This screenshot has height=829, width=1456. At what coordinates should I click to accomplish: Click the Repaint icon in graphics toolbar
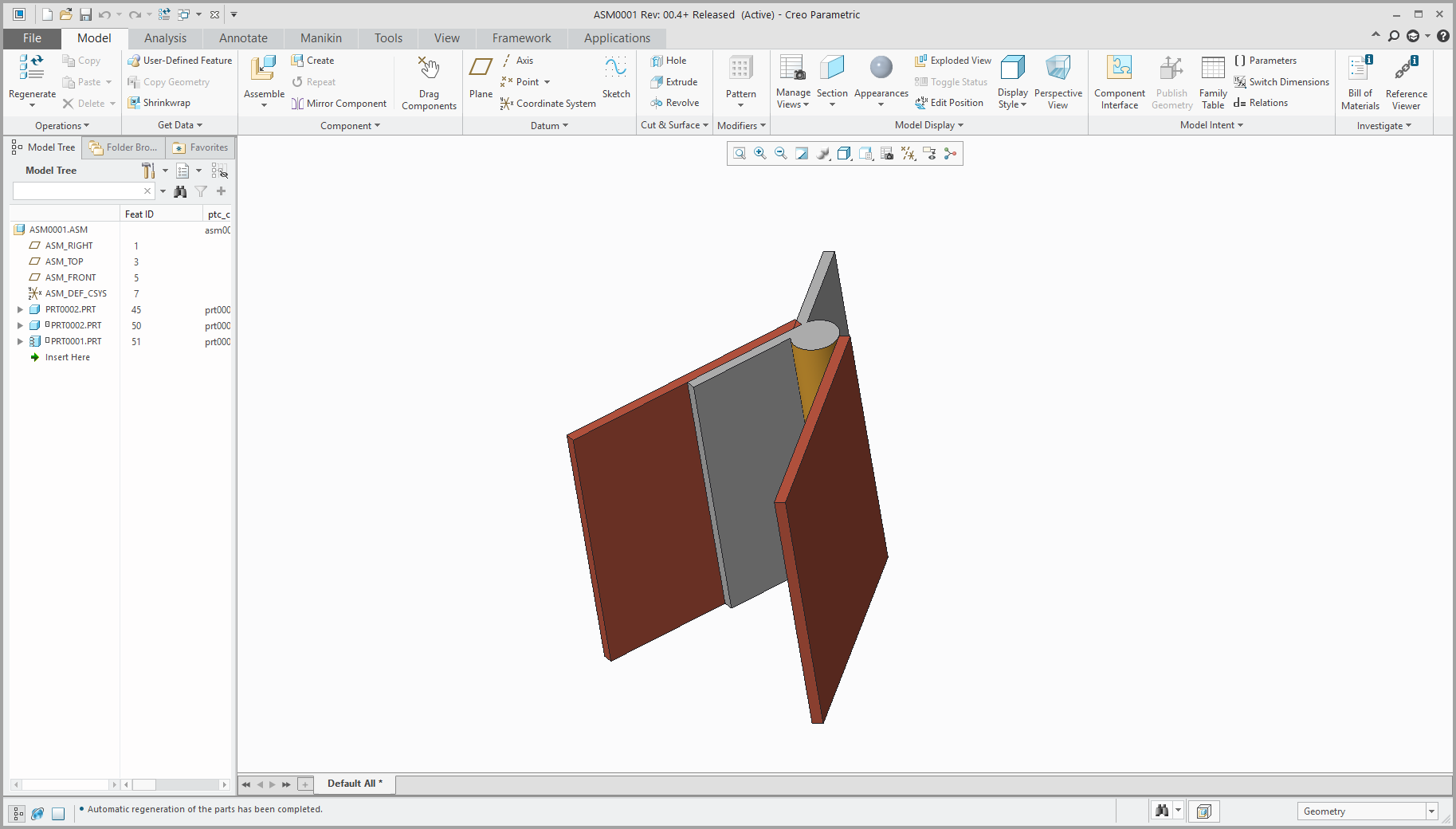pos(802,154)
